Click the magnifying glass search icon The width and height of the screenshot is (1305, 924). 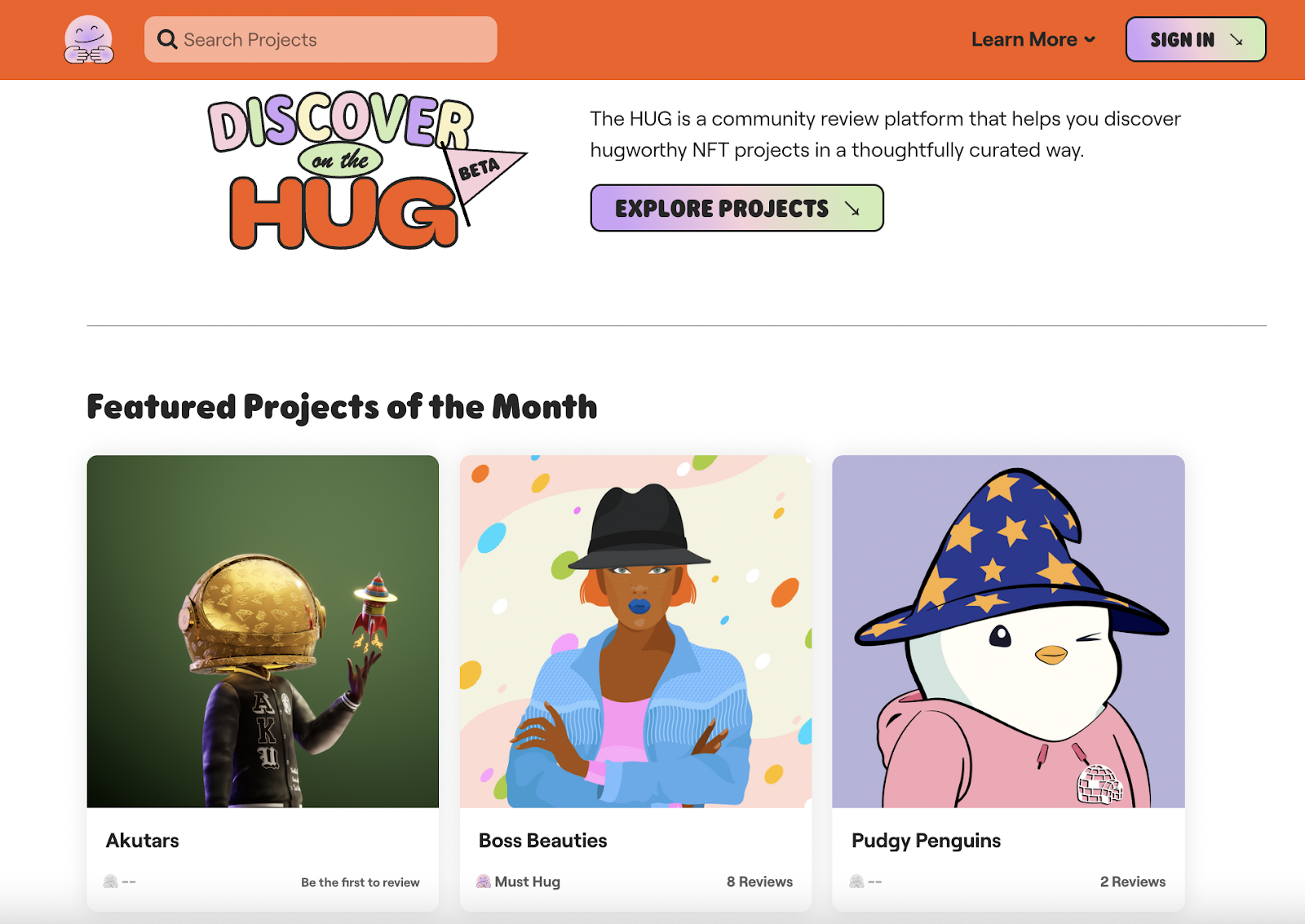167,39
